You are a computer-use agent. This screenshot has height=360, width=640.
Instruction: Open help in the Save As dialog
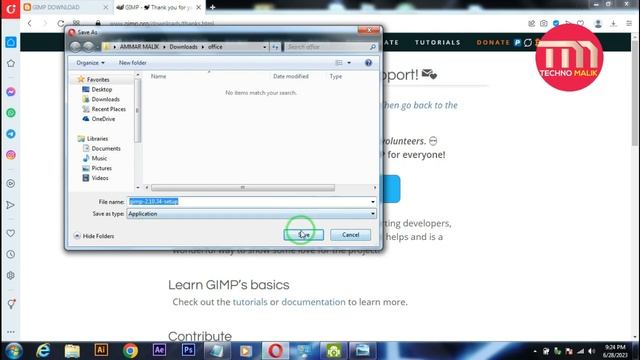[368, 62]
